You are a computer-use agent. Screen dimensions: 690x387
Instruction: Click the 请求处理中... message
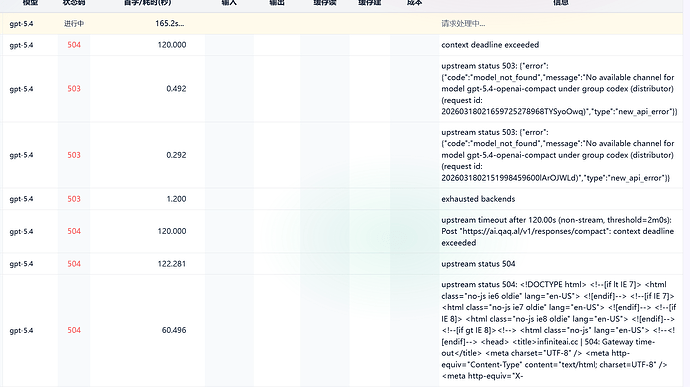point(463,24)
